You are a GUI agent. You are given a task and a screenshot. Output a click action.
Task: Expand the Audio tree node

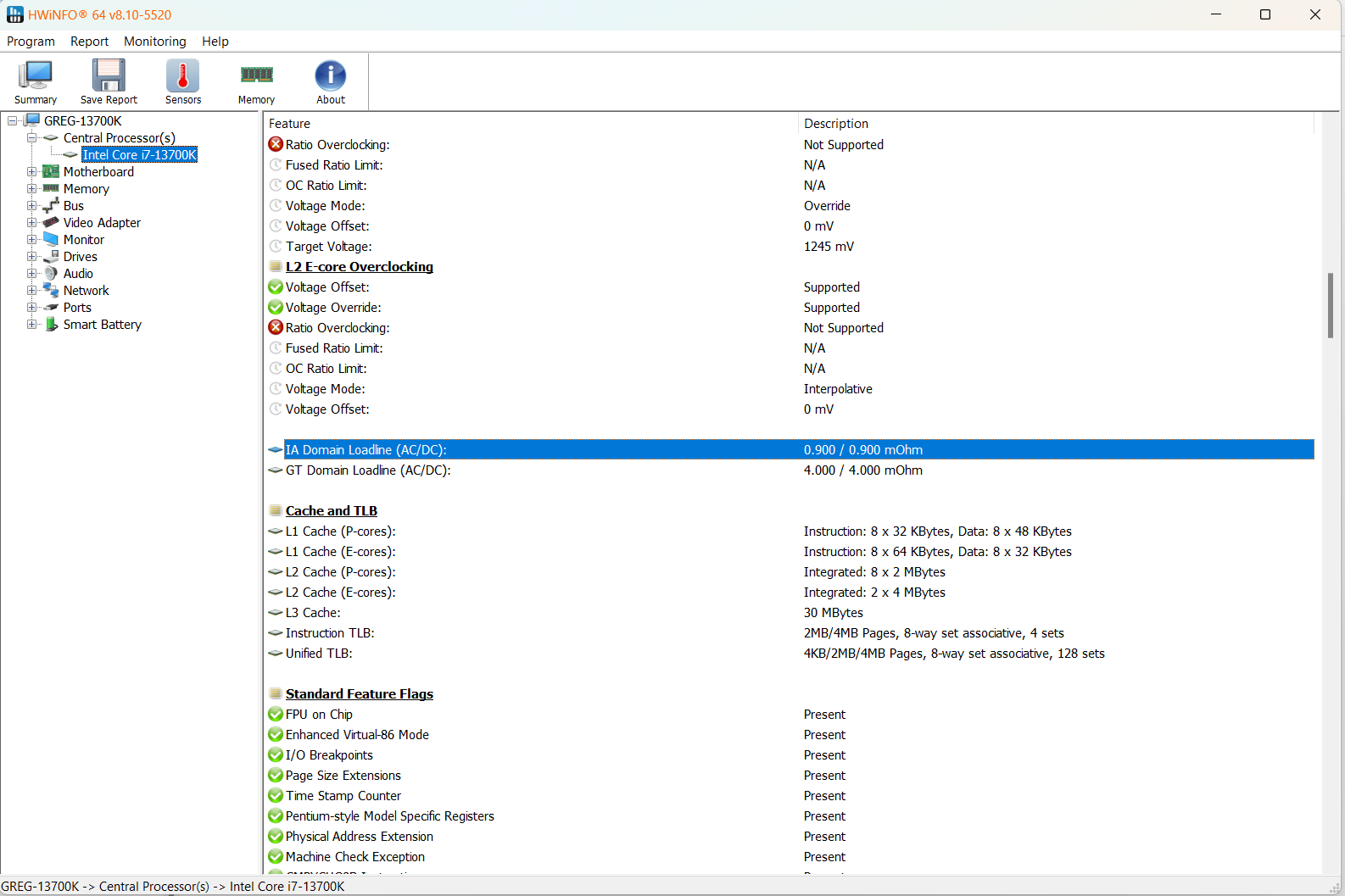coord(31,273)
